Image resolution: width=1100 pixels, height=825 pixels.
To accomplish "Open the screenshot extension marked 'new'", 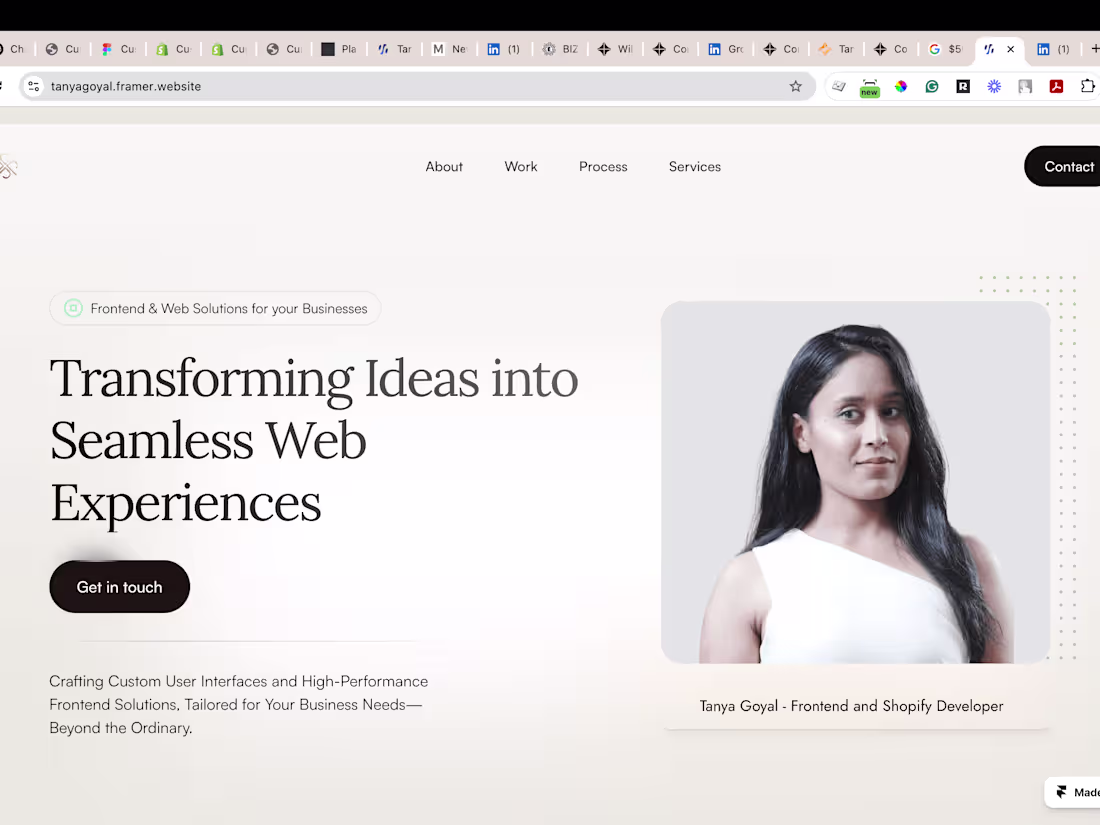I will tap(869, 87).
